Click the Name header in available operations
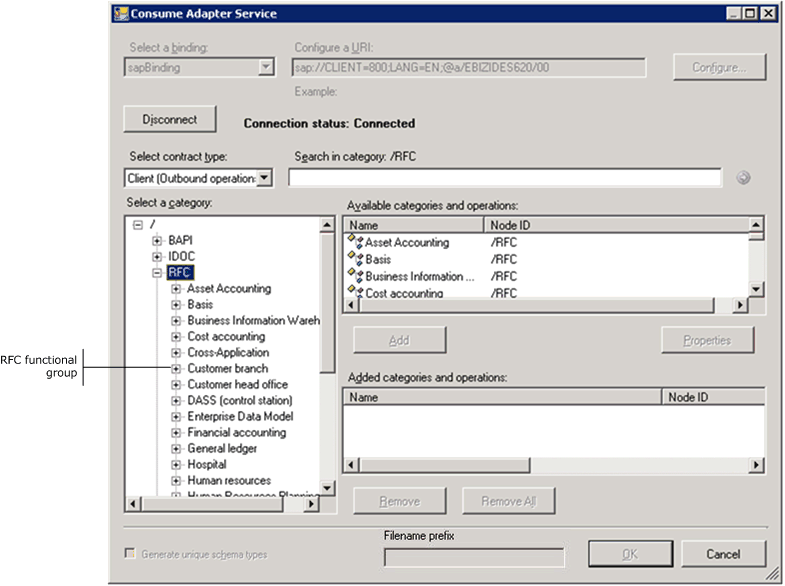The height and width of the screenshot is (586, 785). (x=414, y=225)
